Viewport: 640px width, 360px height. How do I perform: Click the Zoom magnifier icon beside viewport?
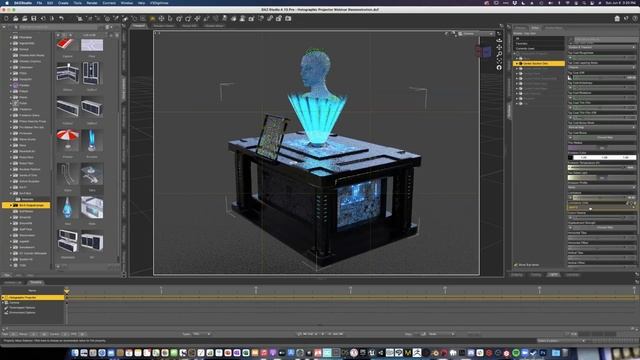pos(499,54)
